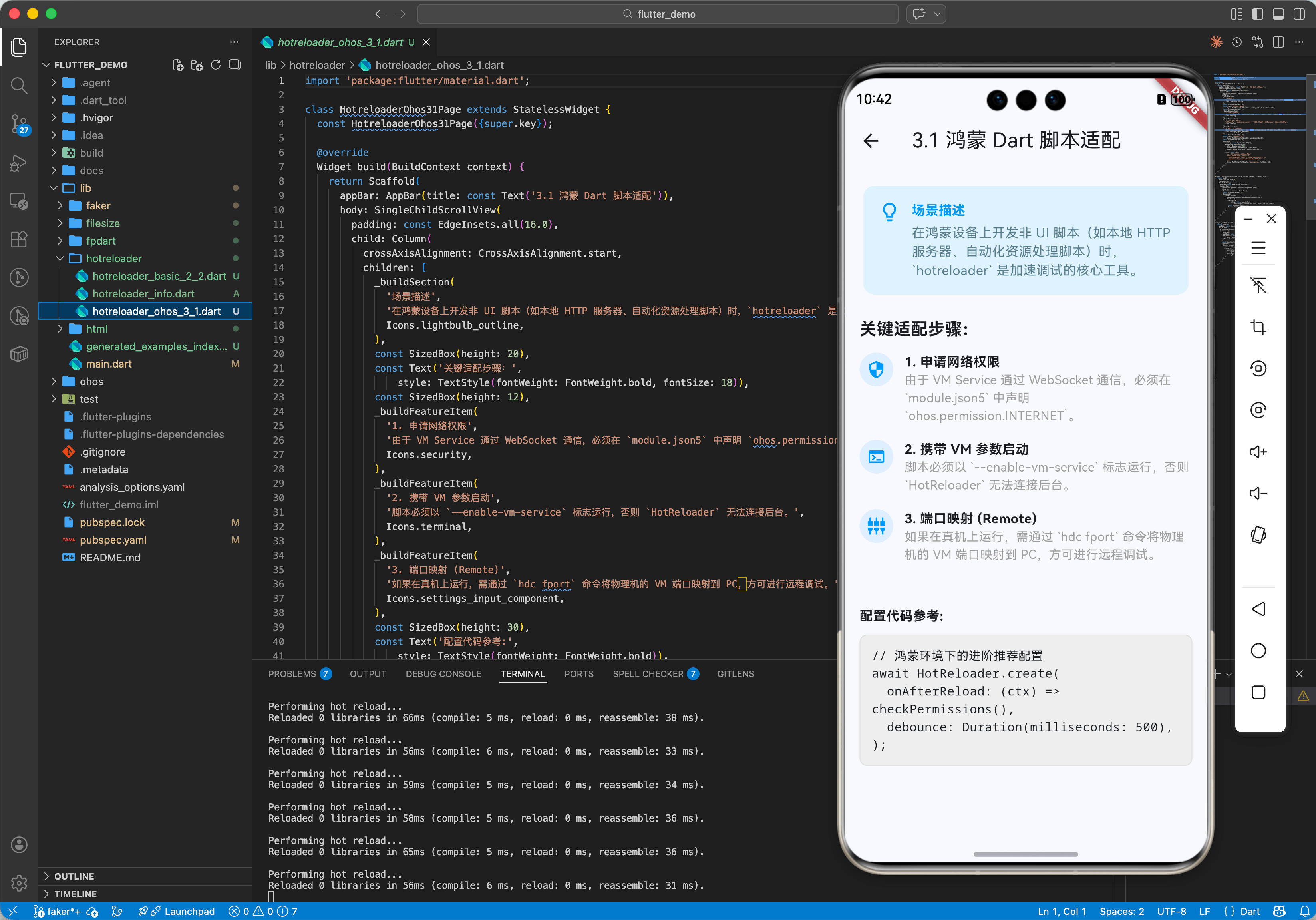Open the Search view in activity bar
The image size is (1316, 920).
pos(19,86)
